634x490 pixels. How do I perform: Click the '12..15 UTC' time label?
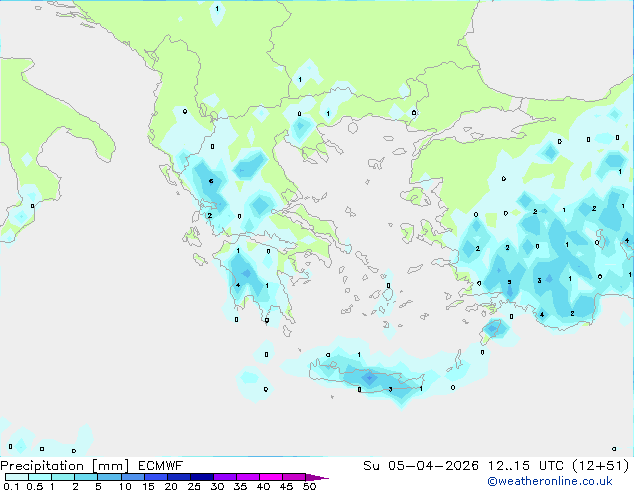click(x=526, y=466)
